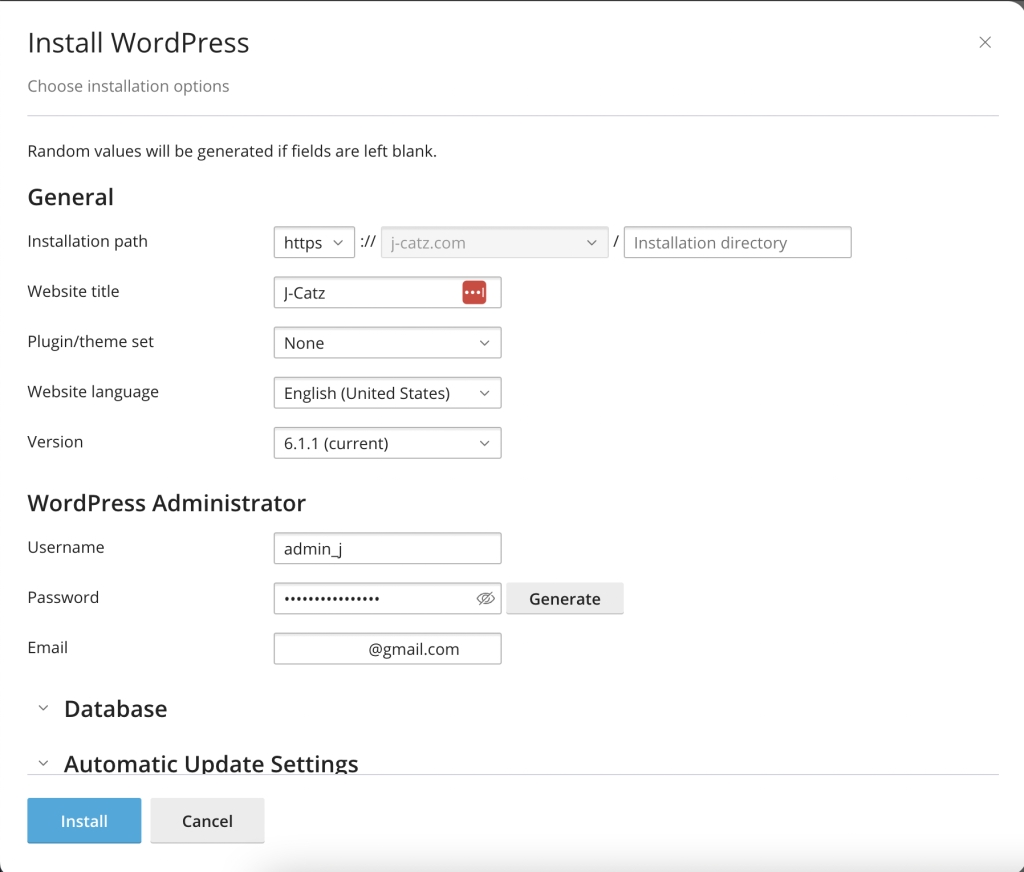
Task: Click the Database section chevron icon
Action: click(43, 707)
